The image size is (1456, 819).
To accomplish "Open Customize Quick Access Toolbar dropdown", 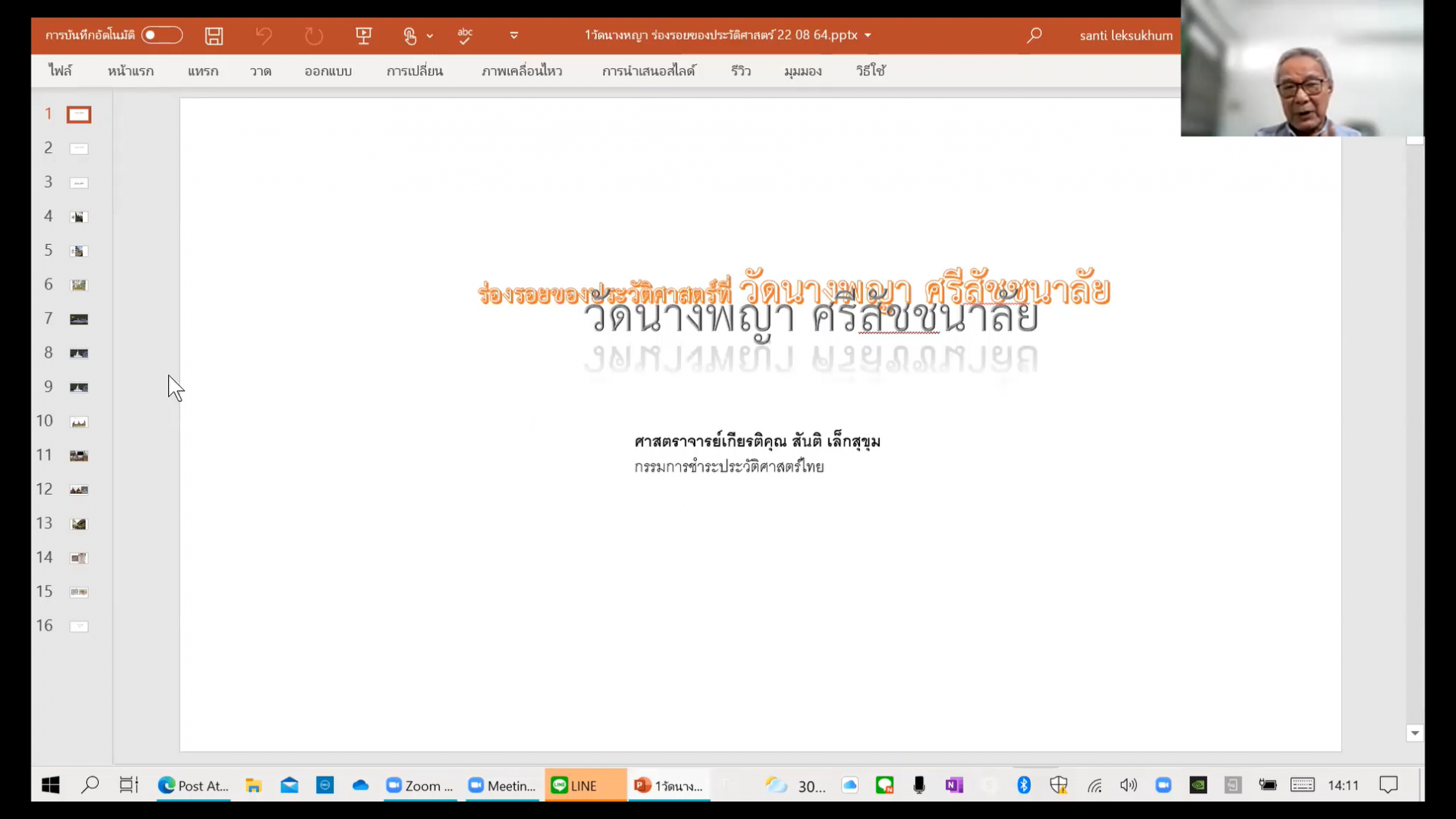I will (x=514, y=35).
